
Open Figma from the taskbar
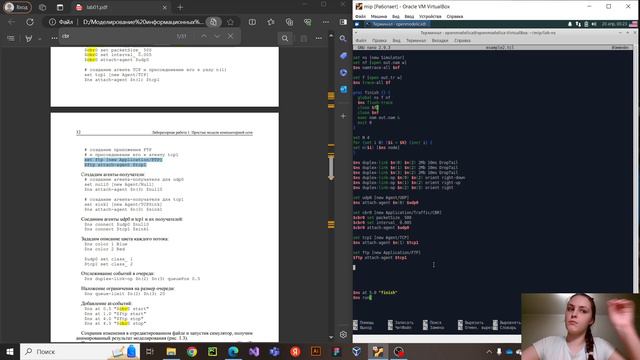(x=336, y=351)
